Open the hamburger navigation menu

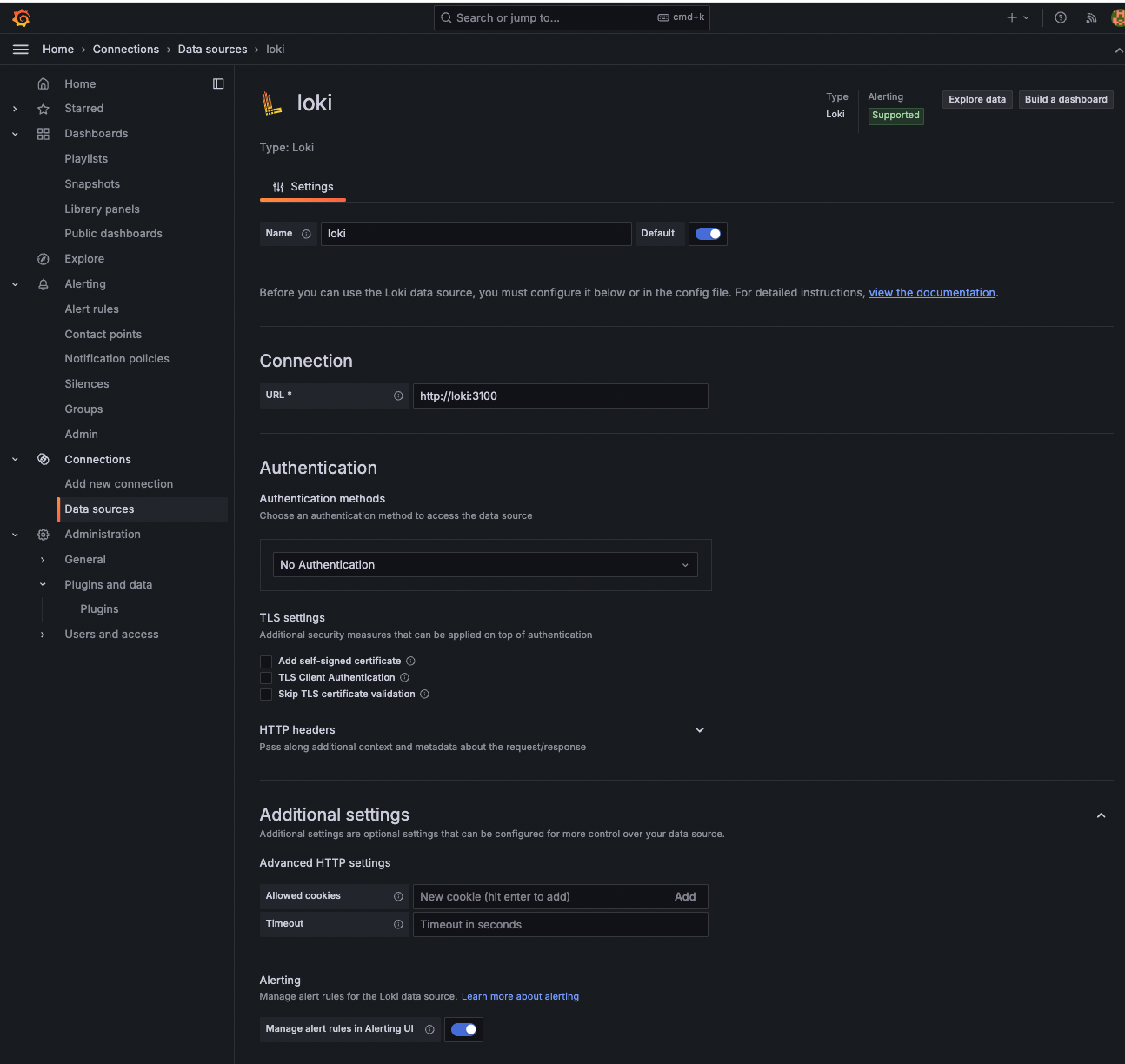click(x=21, y=50)
